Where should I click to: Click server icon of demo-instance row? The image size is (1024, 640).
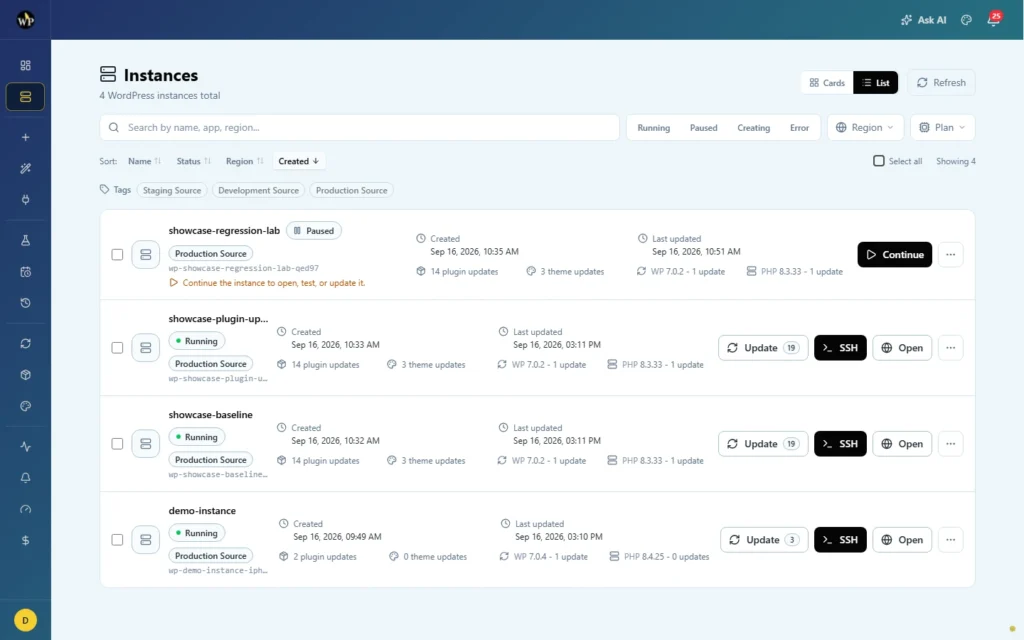click(x=146, y=540)
